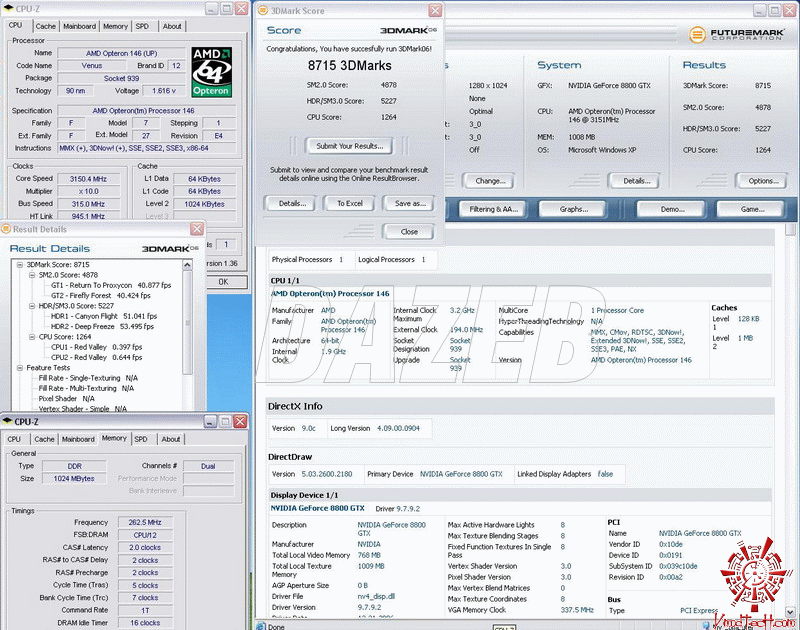
Task: Export results with To Excel button
Action: pyautogui.click(x=350, y=204)
